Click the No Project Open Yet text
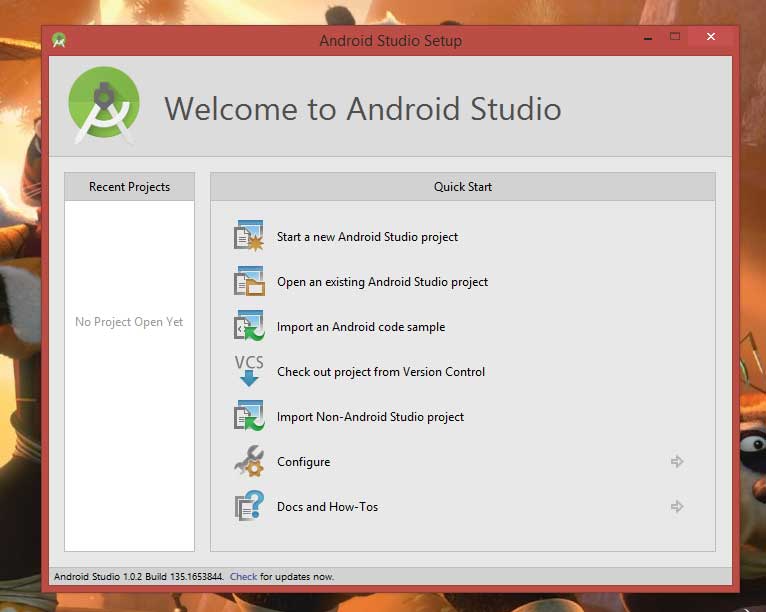Screen dimensions: 766x612 (x=129, y=322)
